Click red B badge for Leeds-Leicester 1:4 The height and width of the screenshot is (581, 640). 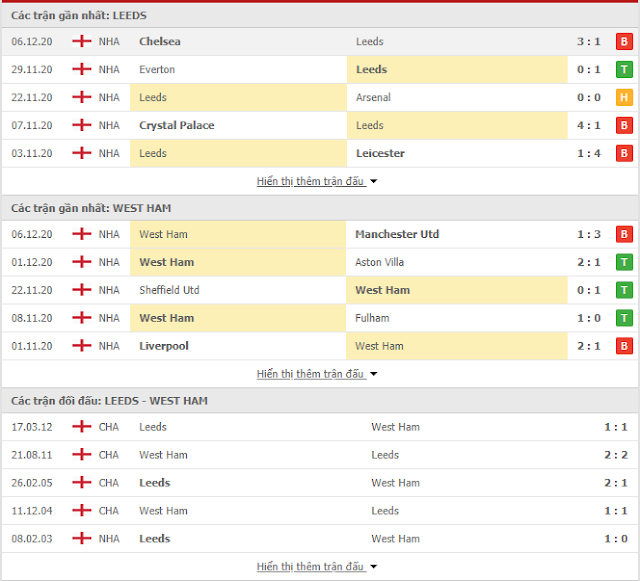[x=624, y=153]
